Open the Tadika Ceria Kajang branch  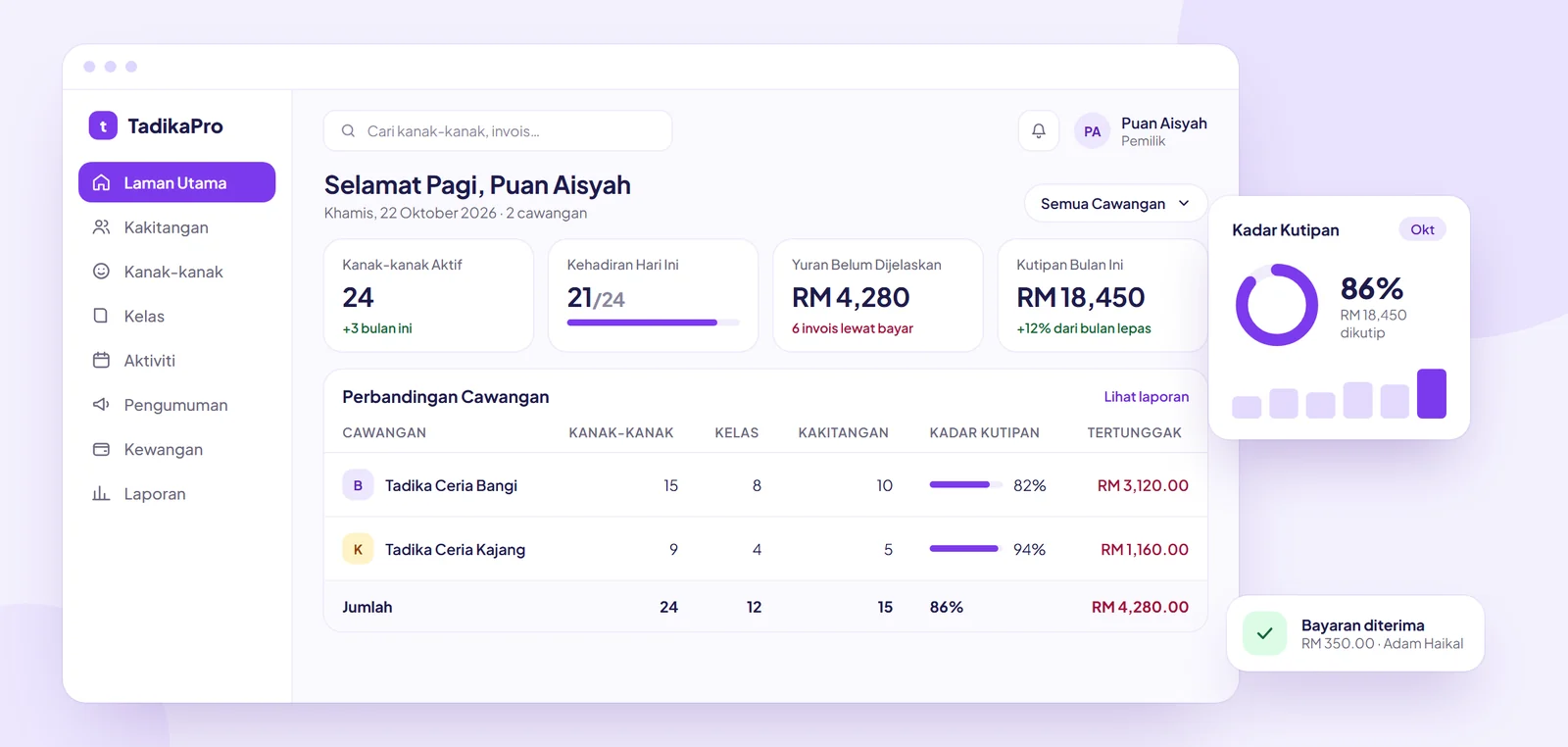tap(455, 550)
